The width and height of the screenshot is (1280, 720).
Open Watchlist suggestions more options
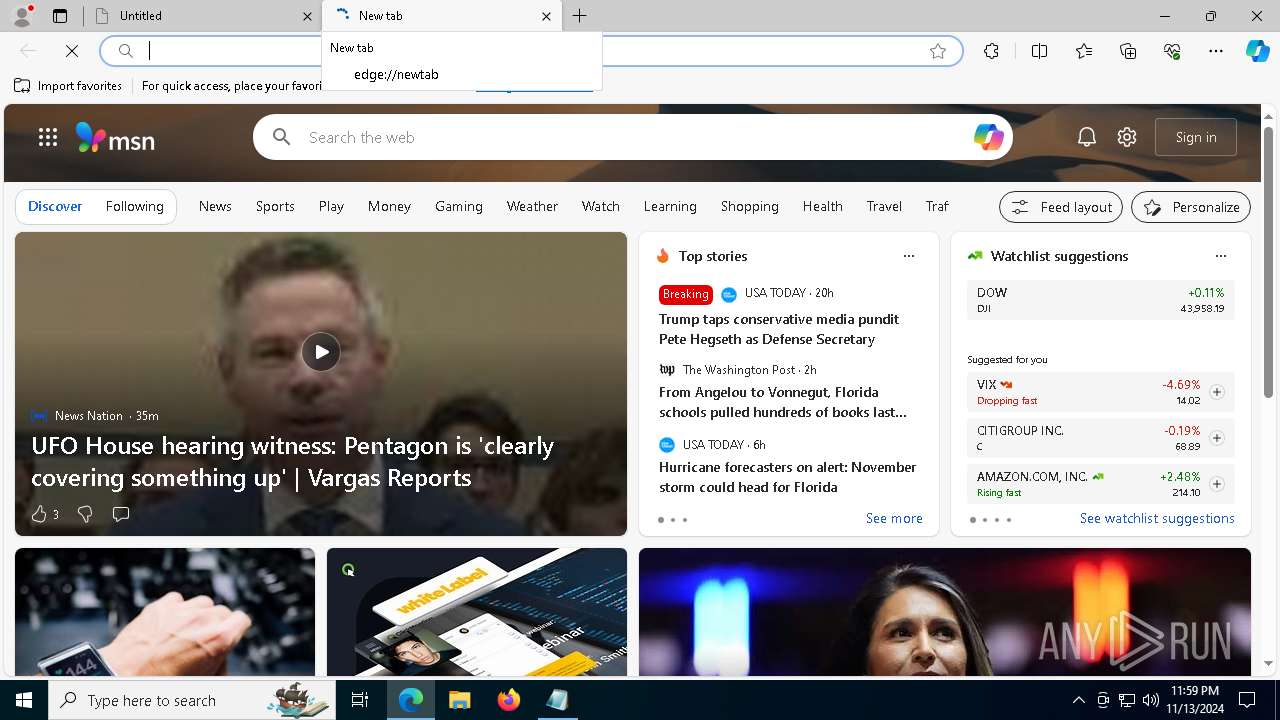1221,256
